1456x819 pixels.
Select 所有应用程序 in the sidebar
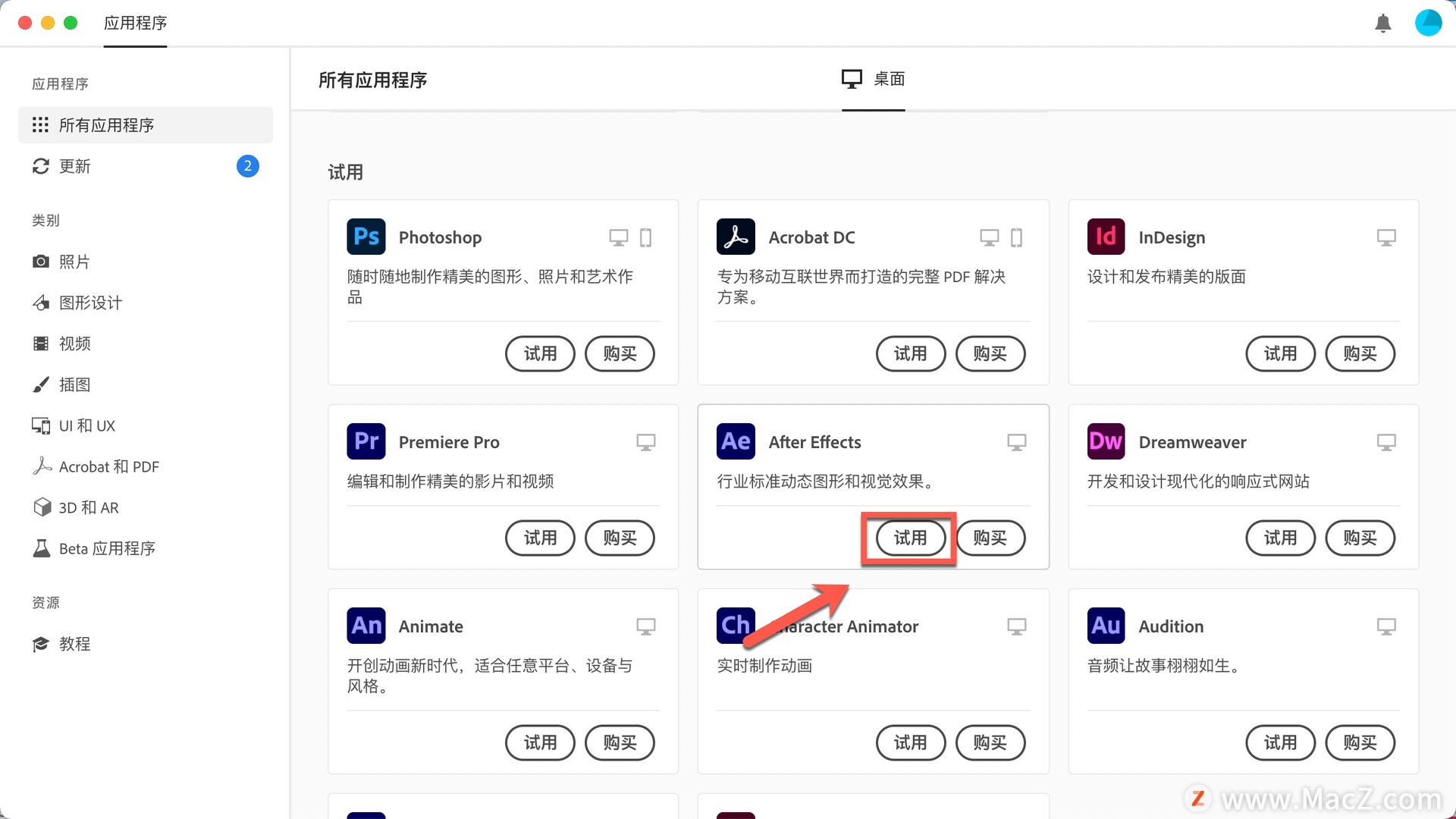click(x=145, y=125)
